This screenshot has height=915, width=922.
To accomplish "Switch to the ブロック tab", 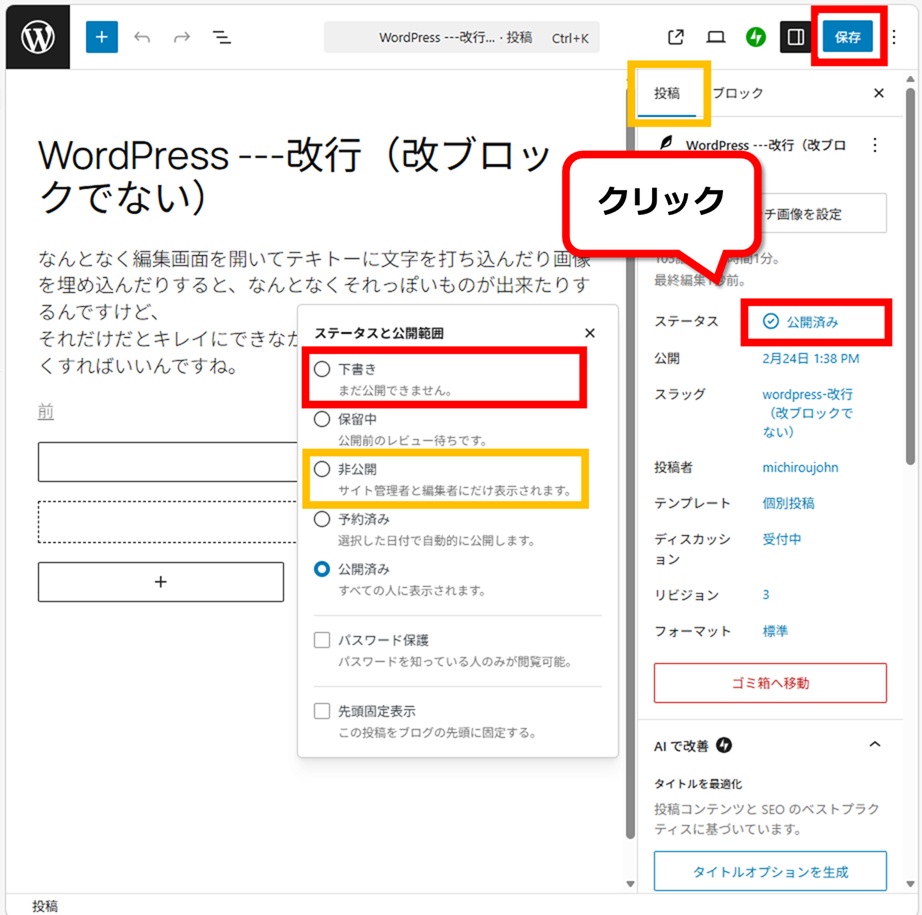I will click(738, 93).
